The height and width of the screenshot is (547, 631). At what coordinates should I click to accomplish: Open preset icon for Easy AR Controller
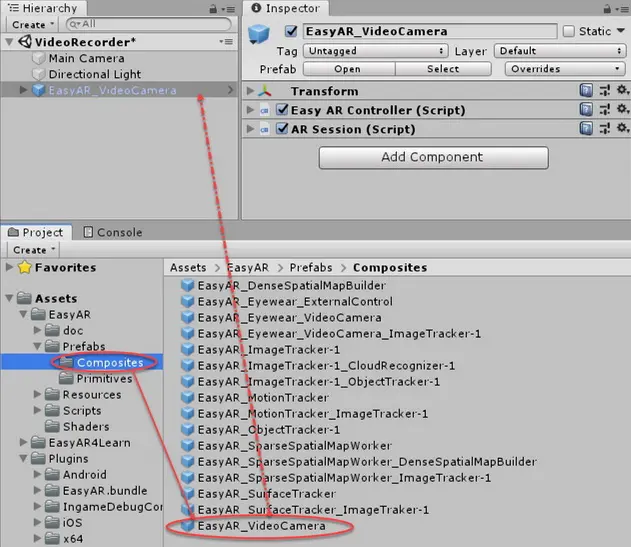pos(604,109)
